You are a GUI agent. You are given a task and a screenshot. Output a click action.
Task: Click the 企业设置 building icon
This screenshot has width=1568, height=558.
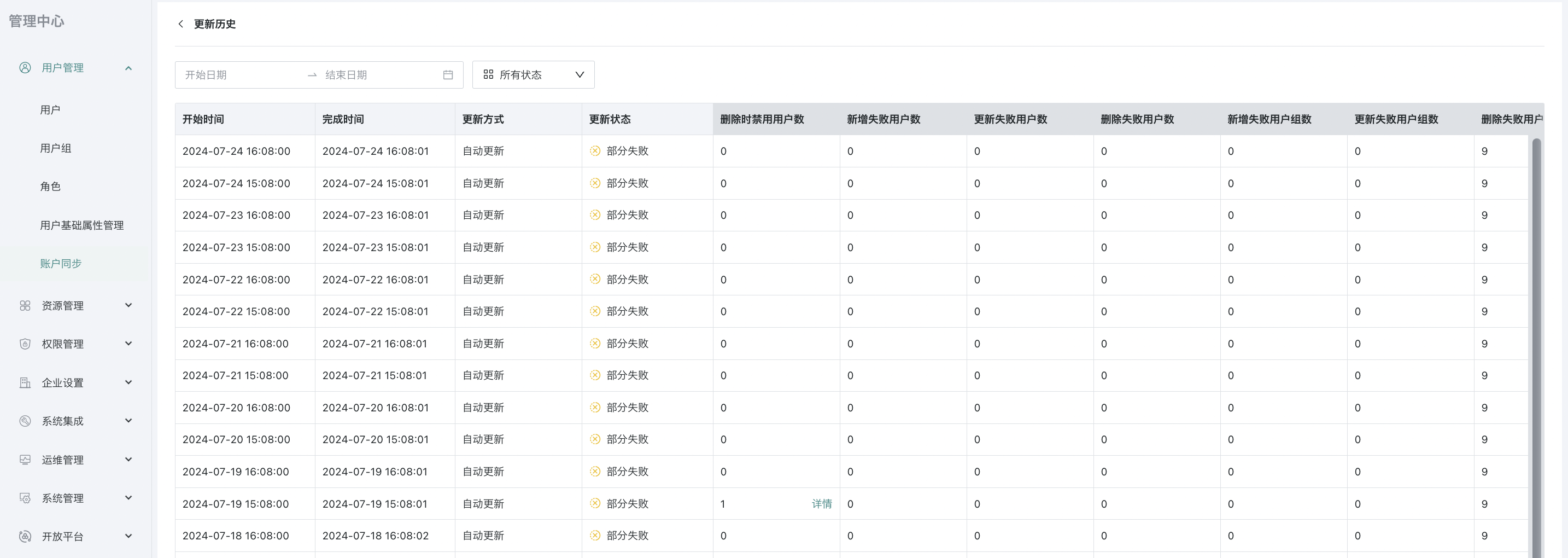coord(25,382)
